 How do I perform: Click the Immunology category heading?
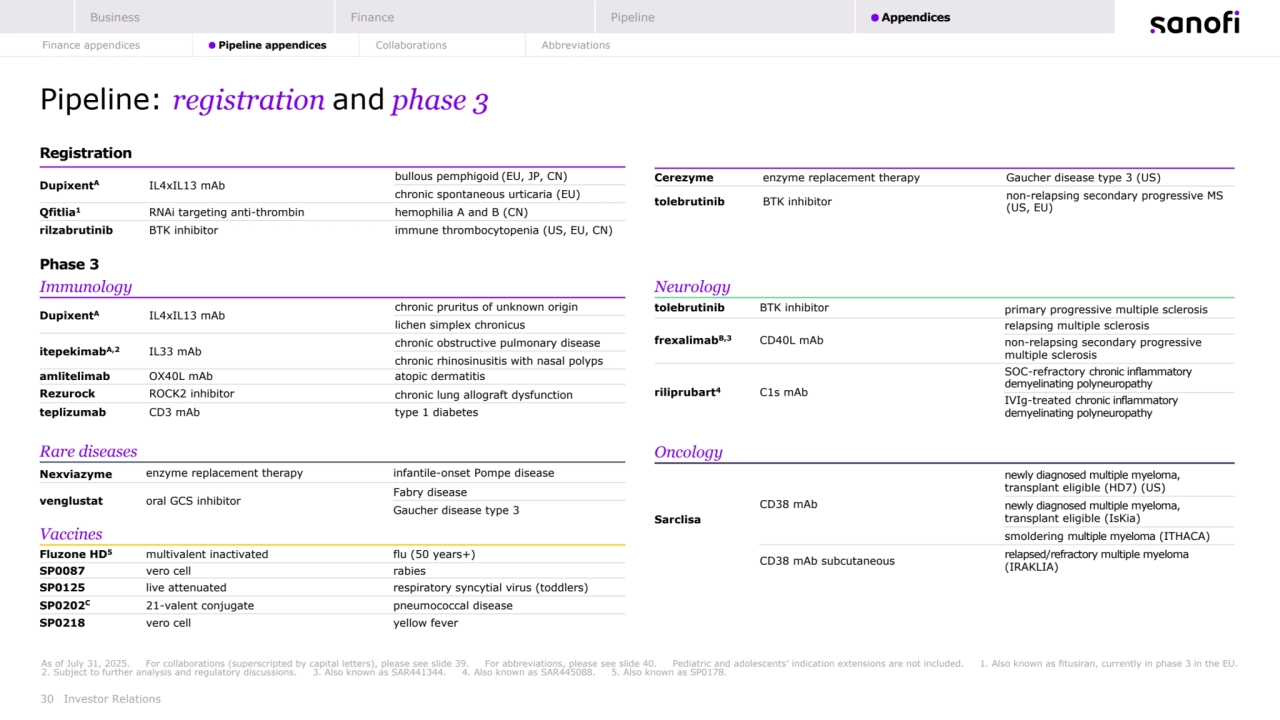click(86, 287)
